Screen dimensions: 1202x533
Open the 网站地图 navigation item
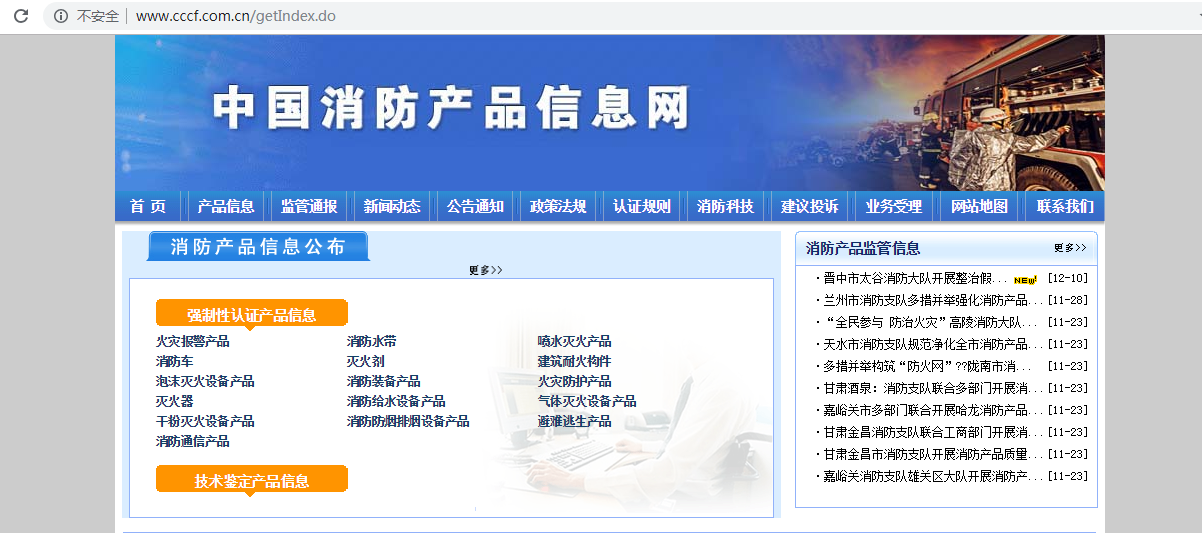pos(979,207)
